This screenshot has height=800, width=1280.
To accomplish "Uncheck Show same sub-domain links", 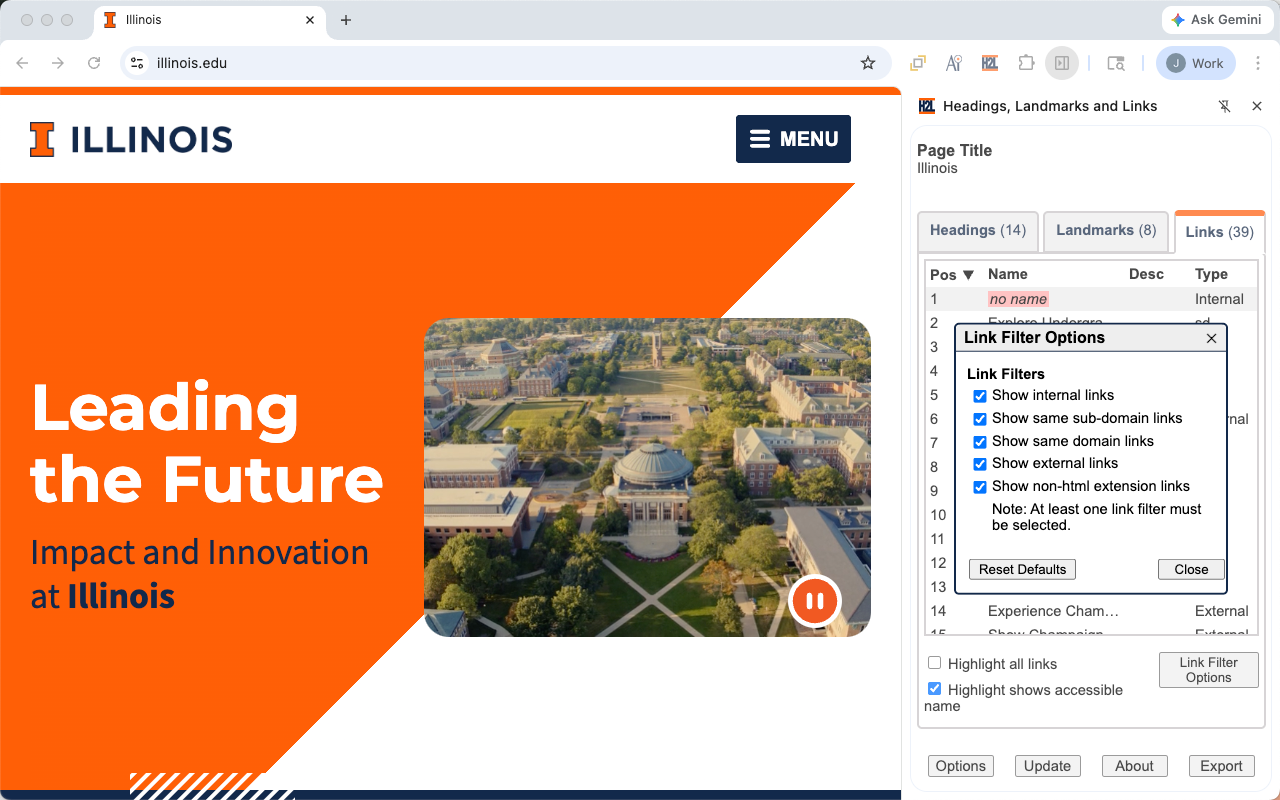I will pyautogui.click(x=980, y=419).
